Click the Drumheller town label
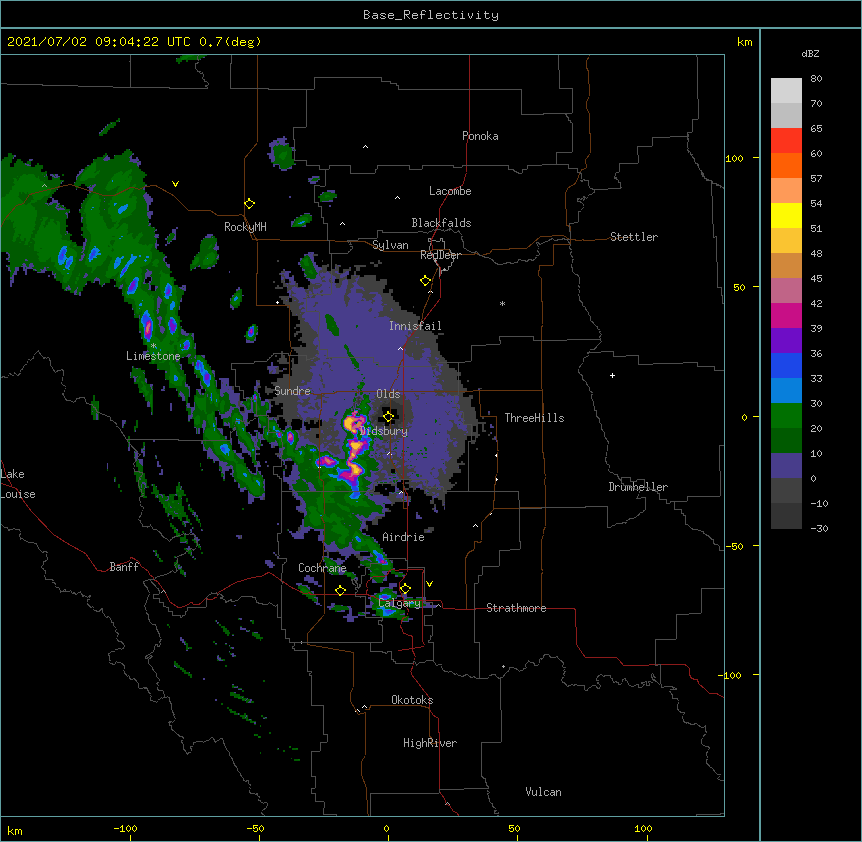The width and height of the screenshot is (862, 842). click(x=638, y=487)
